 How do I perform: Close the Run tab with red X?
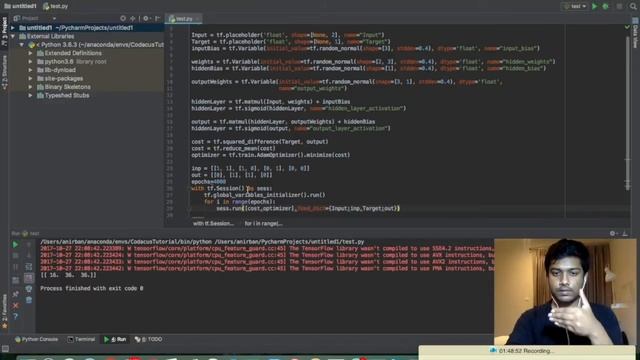(16, 305)
